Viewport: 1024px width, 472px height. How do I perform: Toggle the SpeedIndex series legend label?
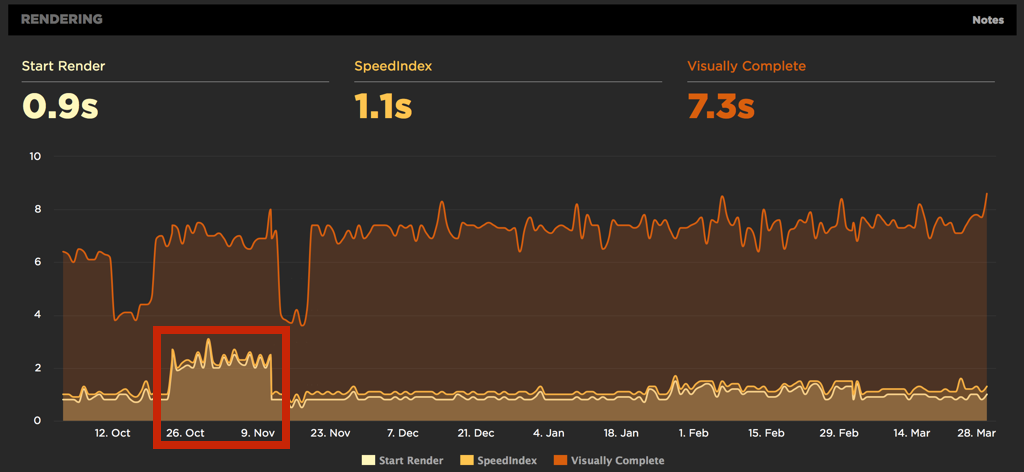(508, 460)
